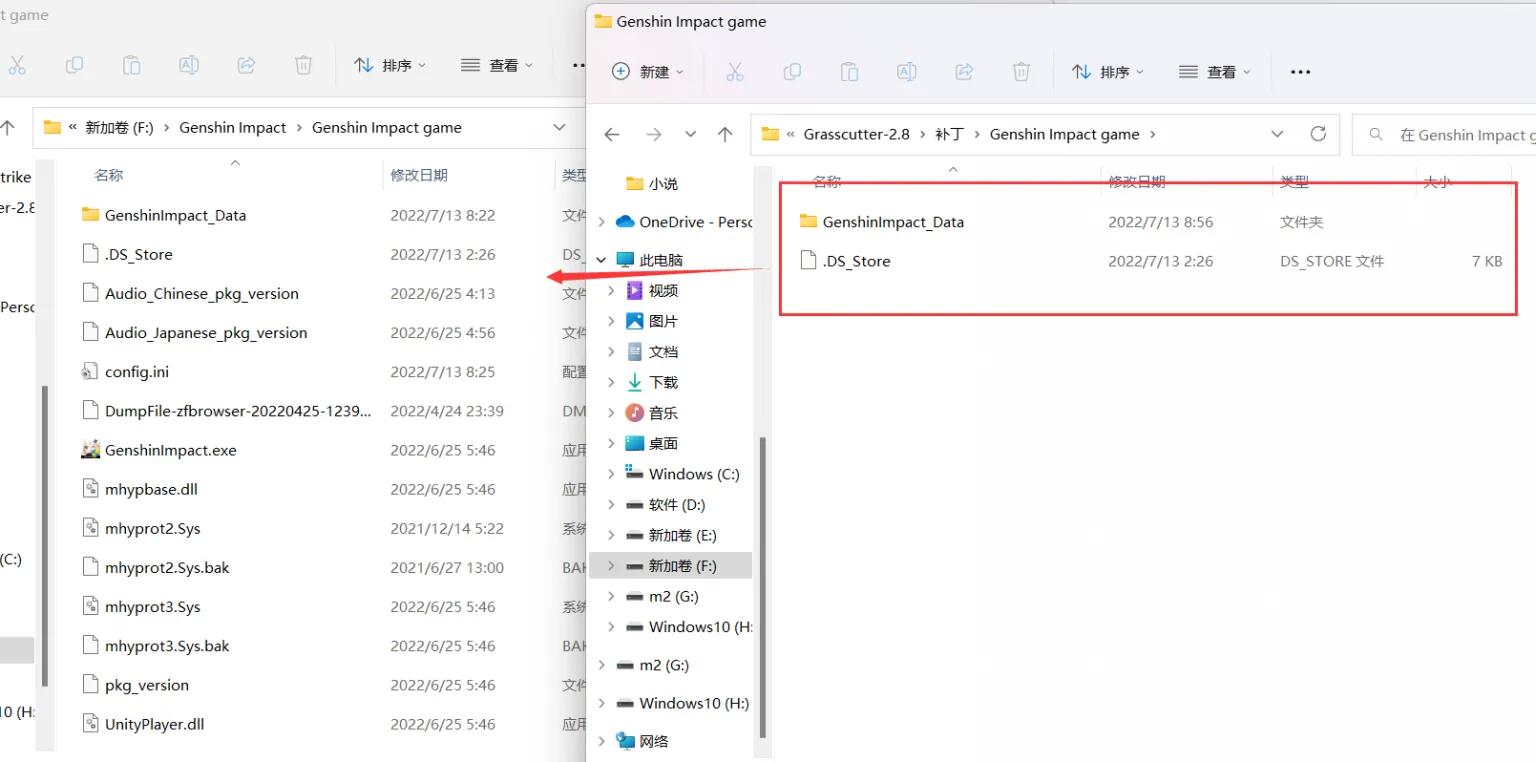
Task: Go up one folder level in right window
Action: pos(725,134)
